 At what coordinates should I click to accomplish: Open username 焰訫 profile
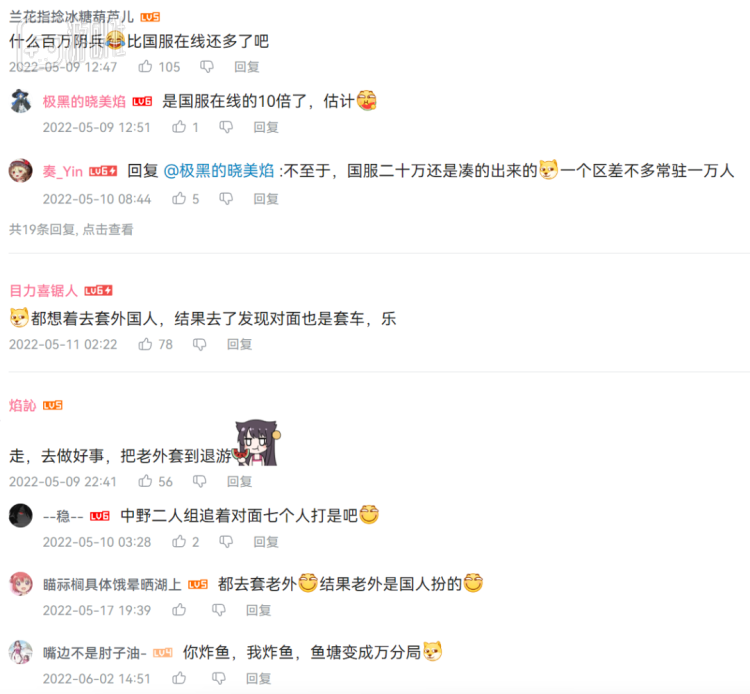click(22, 406)
